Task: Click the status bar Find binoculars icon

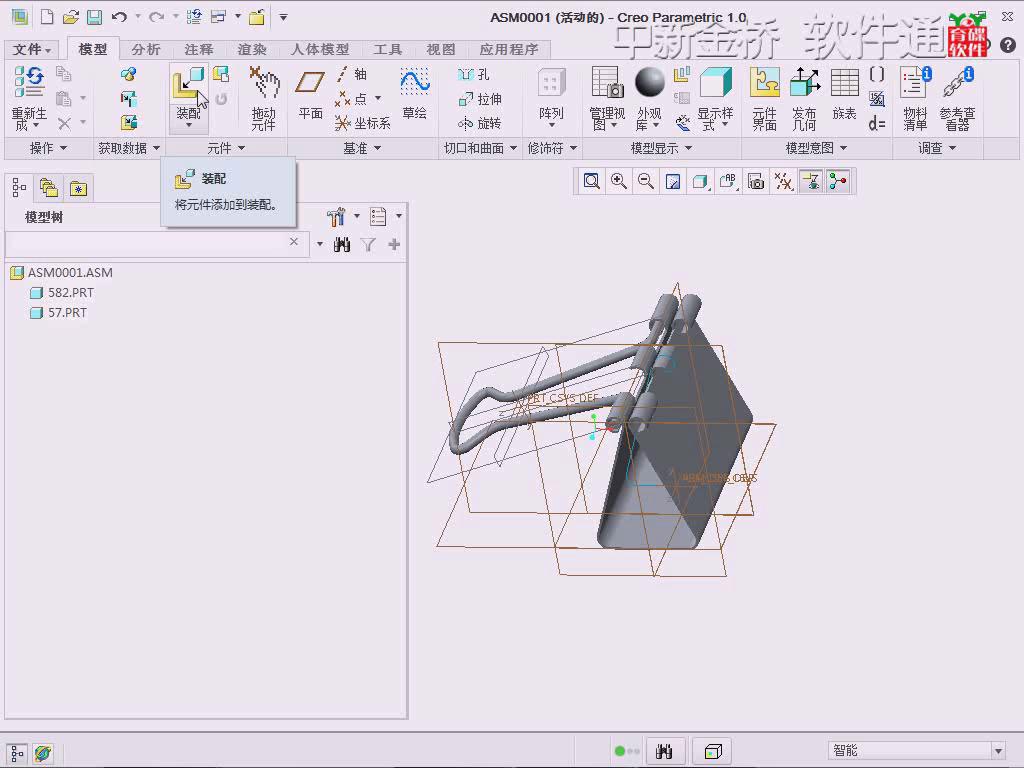Action: click(664, 752)
